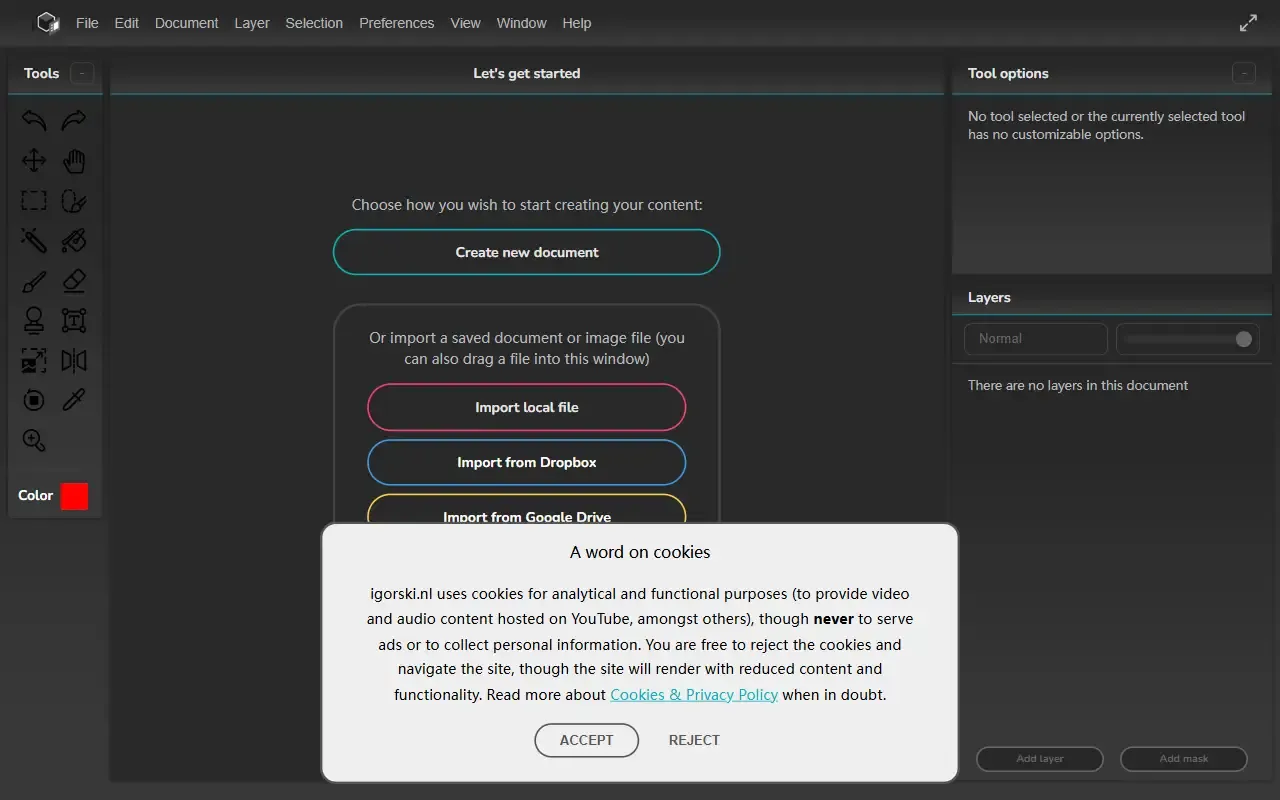The width and height of the screenshot is (1280, 800).
Task: Open the Selection menu
Action: pyautogui.click(x=314, y=23)
